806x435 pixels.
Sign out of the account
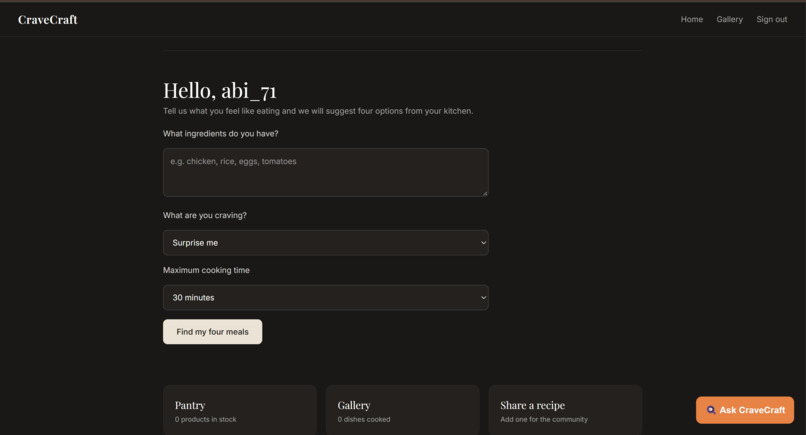[772, 19]
